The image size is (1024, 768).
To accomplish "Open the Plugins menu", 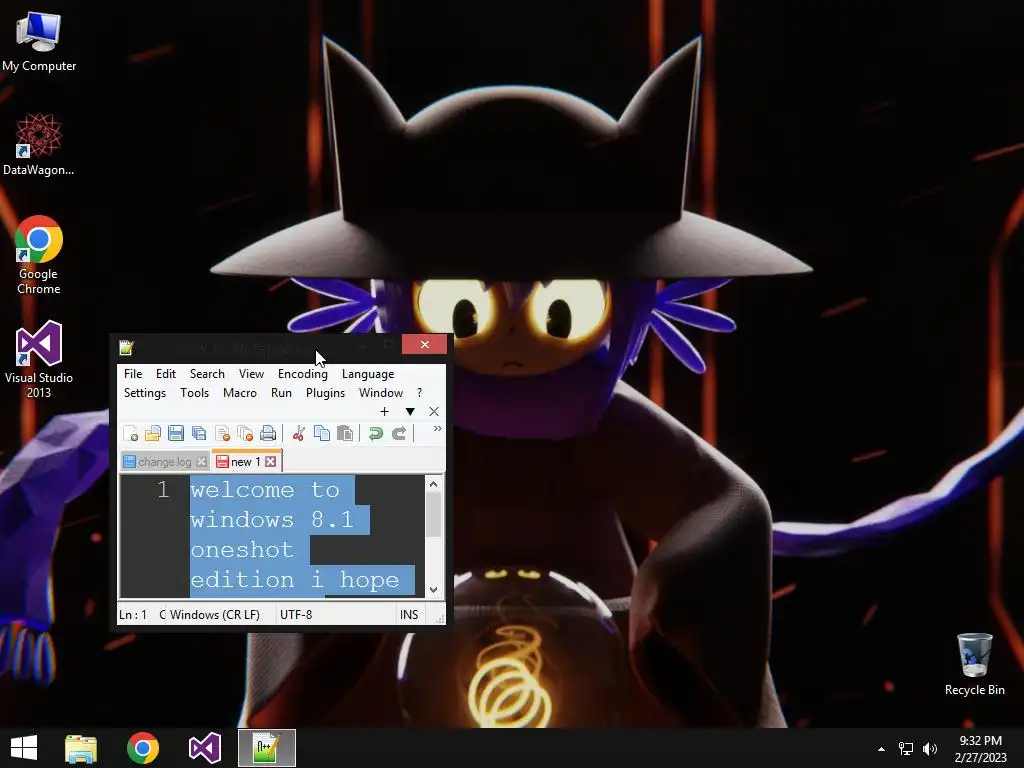I will click(x=325, y=392).
